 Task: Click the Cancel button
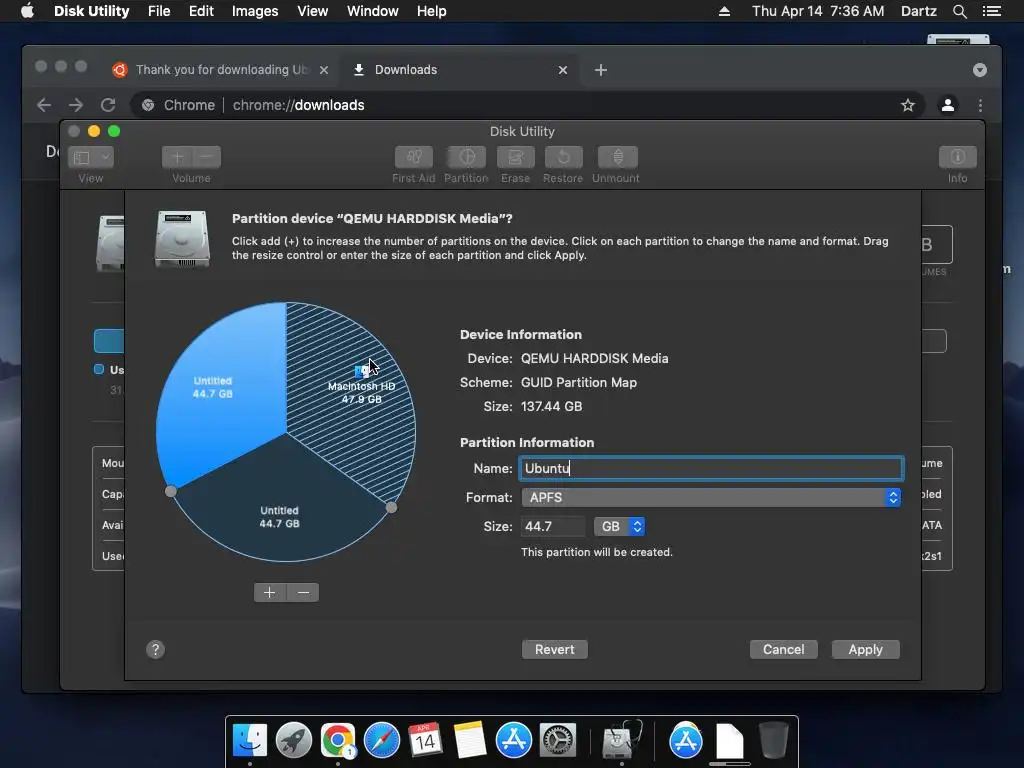[784, 649]
